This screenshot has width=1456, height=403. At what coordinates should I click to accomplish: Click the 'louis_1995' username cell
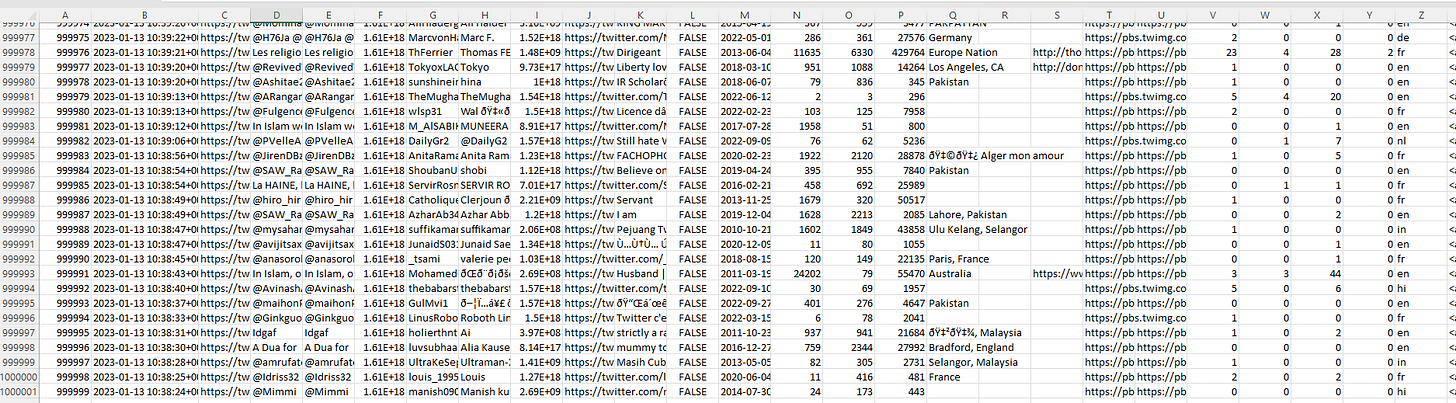432,377
